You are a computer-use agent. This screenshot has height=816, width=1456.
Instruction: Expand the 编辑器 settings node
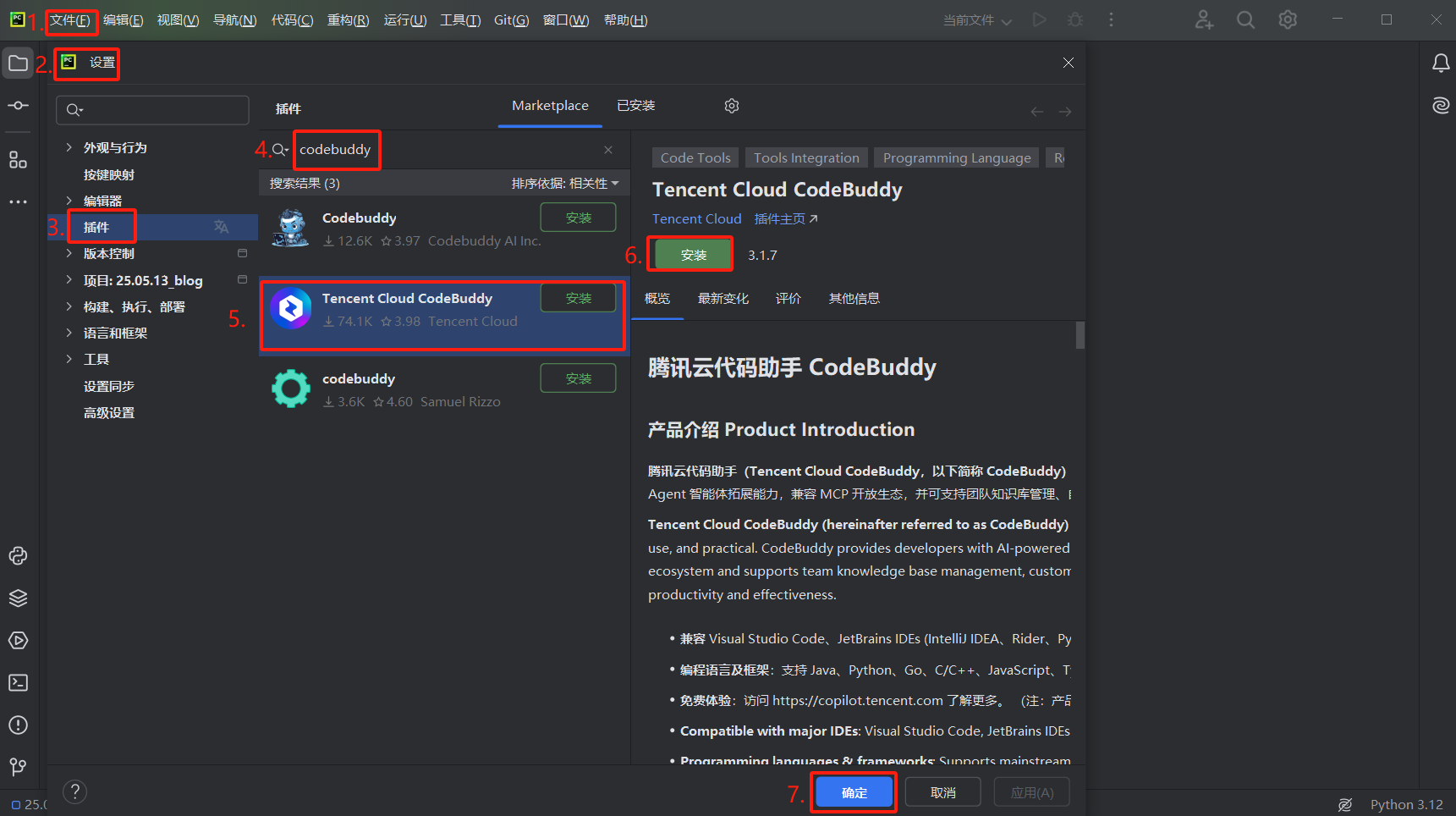click(69, 201)
